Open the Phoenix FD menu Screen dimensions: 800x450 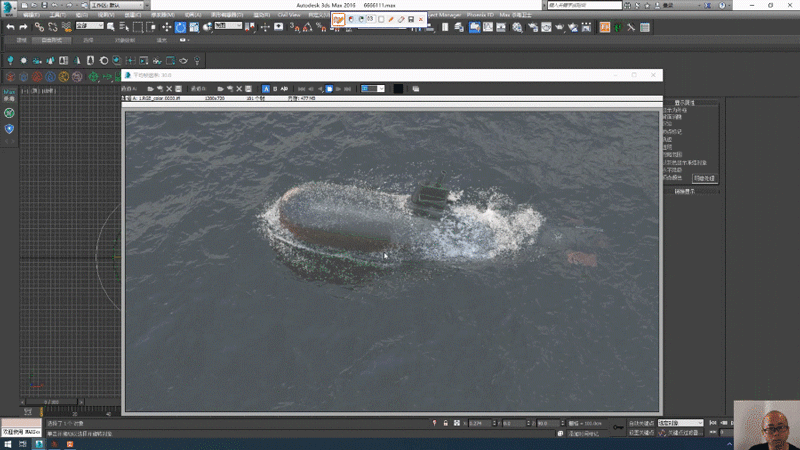480,15
